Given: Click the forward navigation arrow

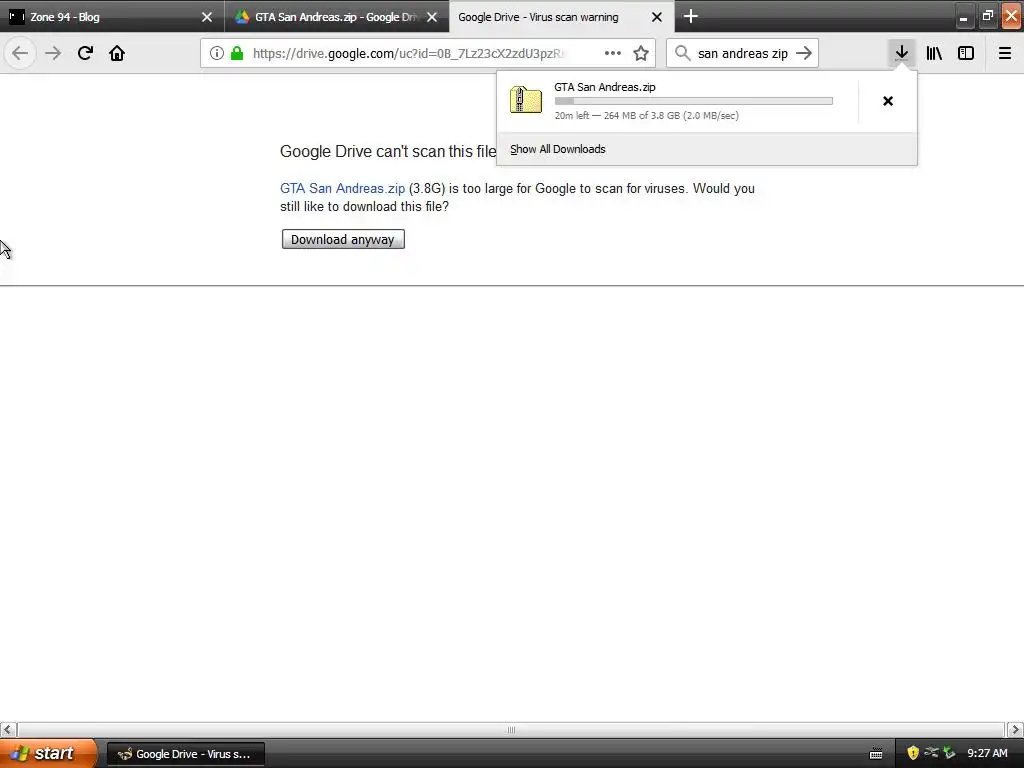Looking at the screenshot, I should coord(53,53).
